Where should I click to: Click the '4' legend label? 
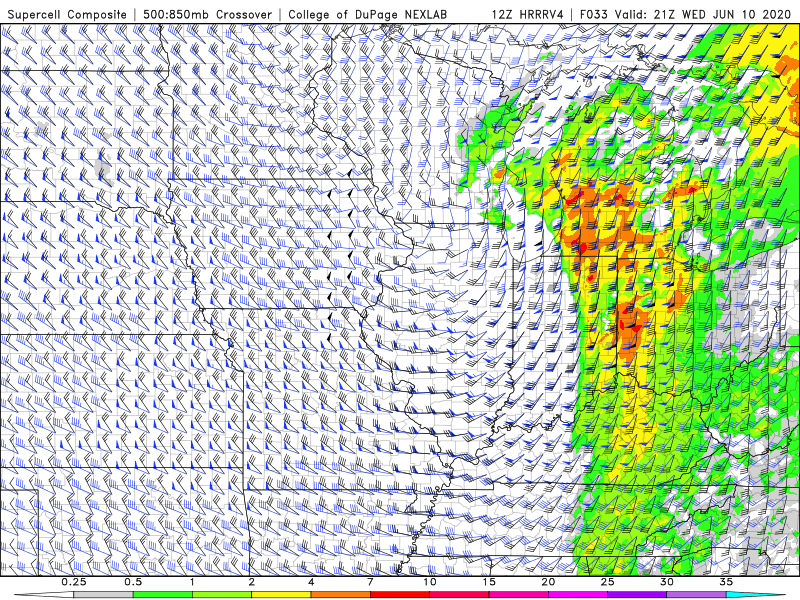pyautogui.click(x=311, y=582)
